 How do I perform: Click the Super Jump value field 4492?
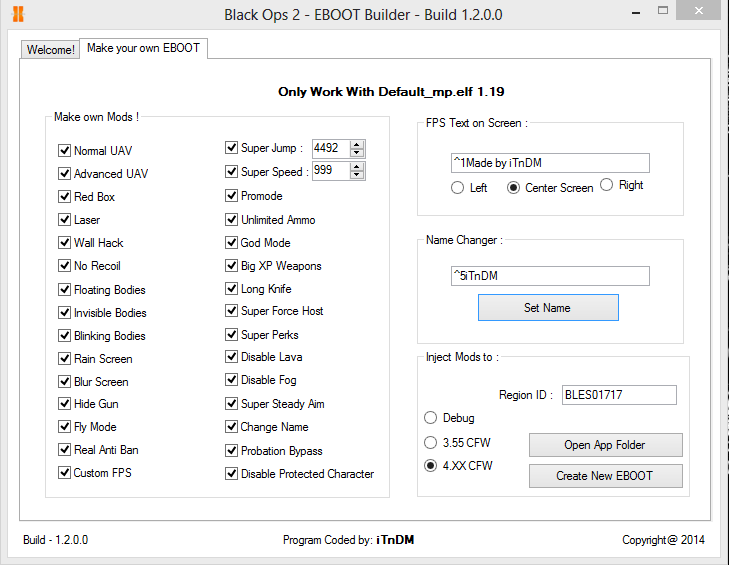(331, 148)
